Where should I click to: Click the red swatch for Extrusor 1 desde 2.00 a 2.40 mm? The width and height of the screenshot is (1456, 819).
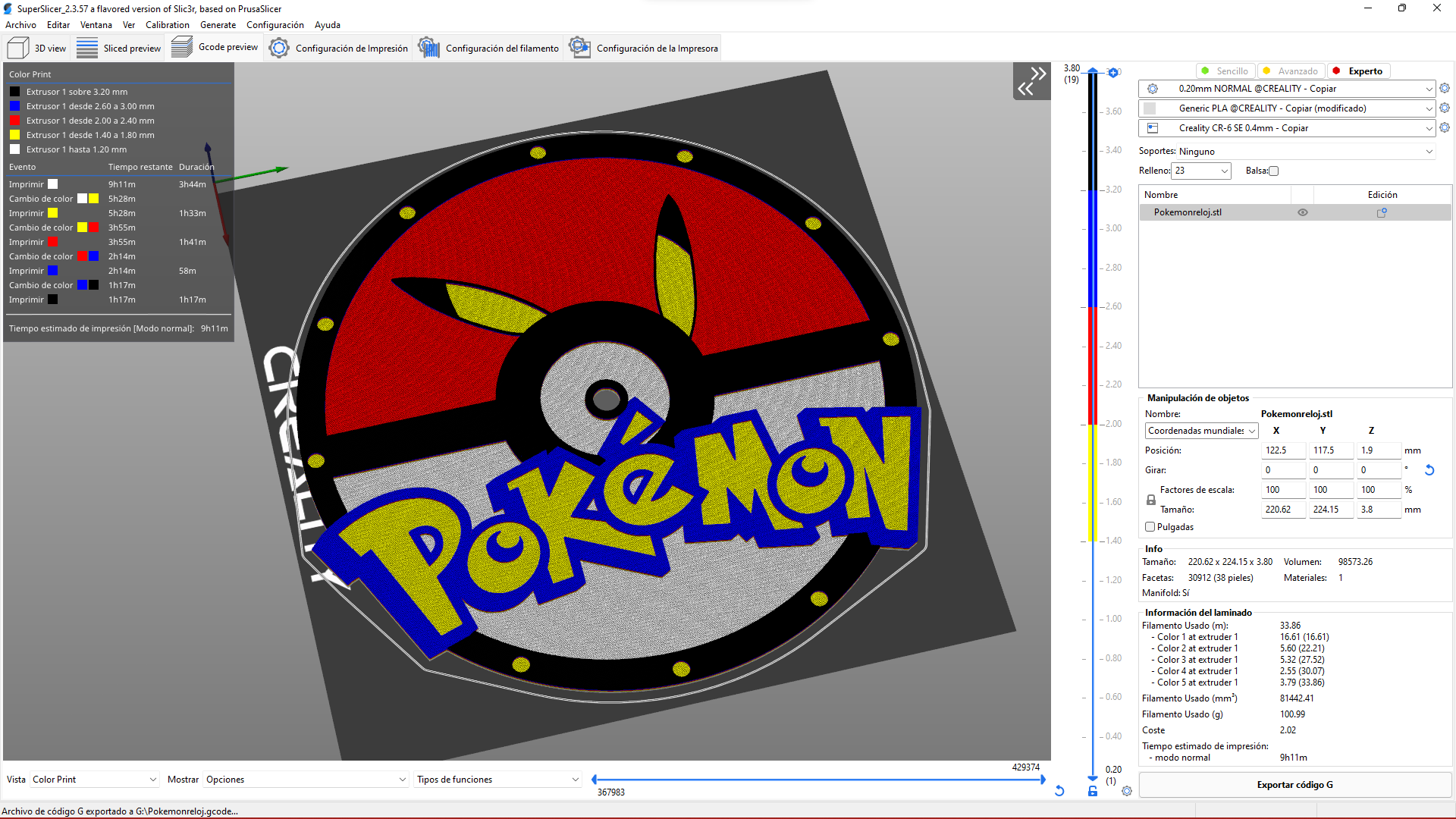[14, 121]
